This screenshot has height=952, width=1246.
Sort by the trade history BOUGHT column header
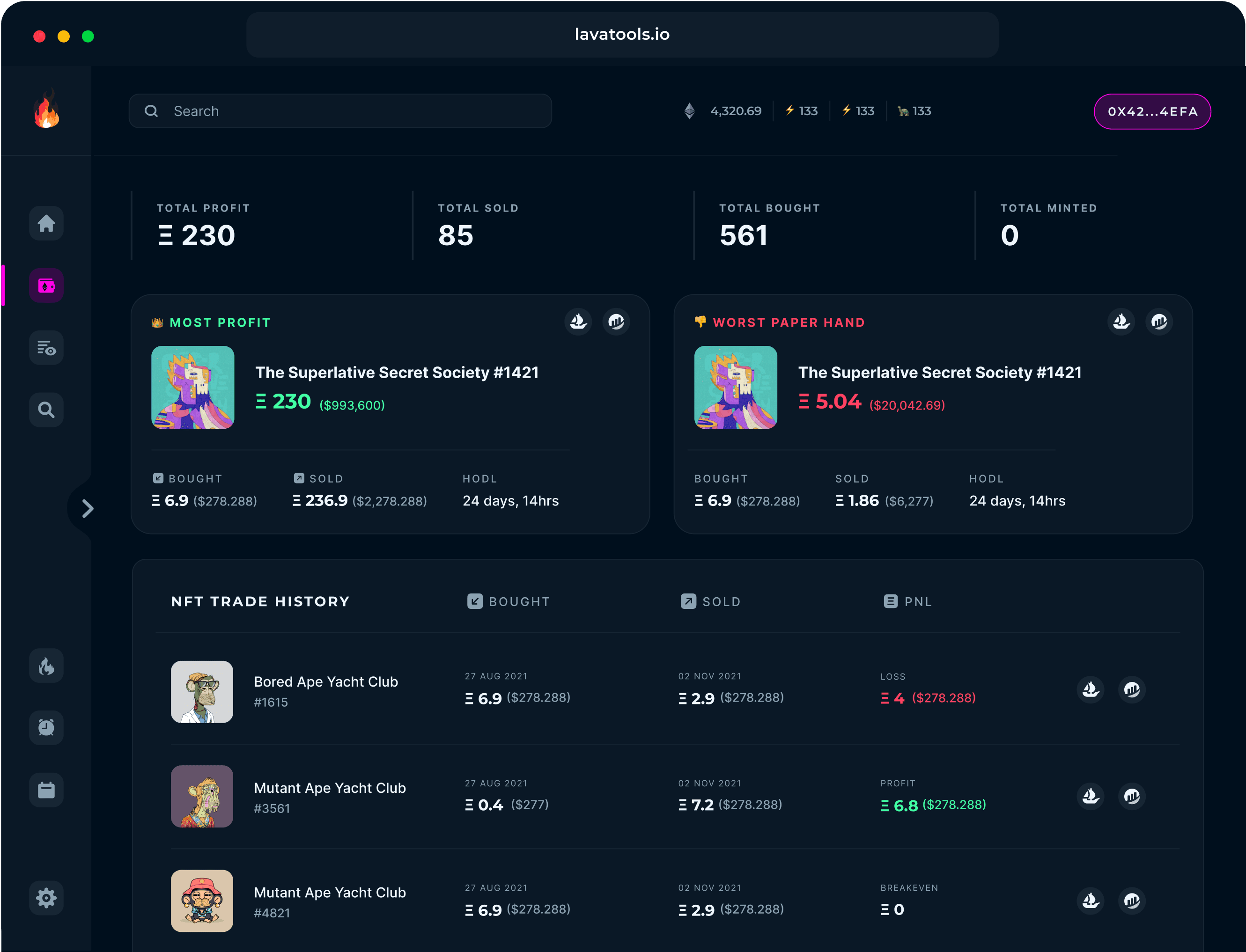tap(509, 601)
